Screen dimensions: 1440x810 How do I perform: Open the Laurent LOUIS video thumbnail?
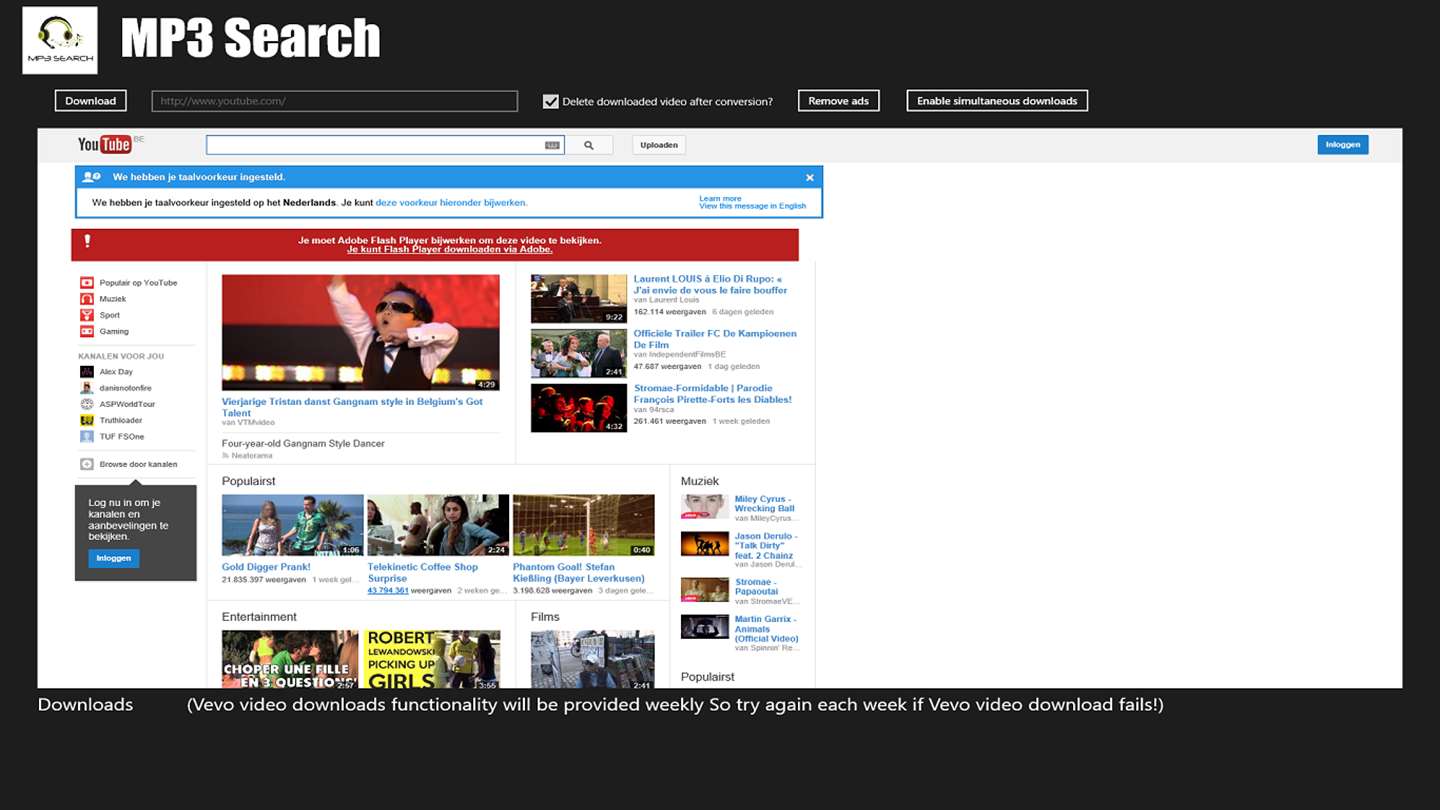[x=579, y=299]
